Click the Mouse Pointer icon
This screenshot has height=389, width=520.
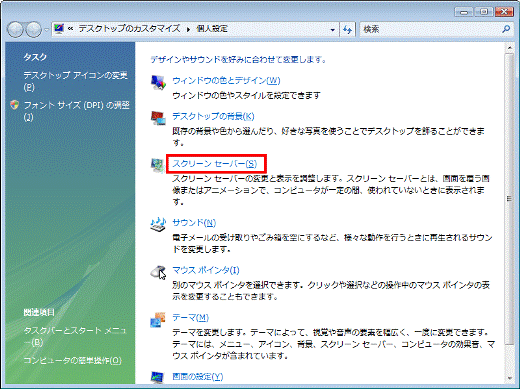click(158, 272)
